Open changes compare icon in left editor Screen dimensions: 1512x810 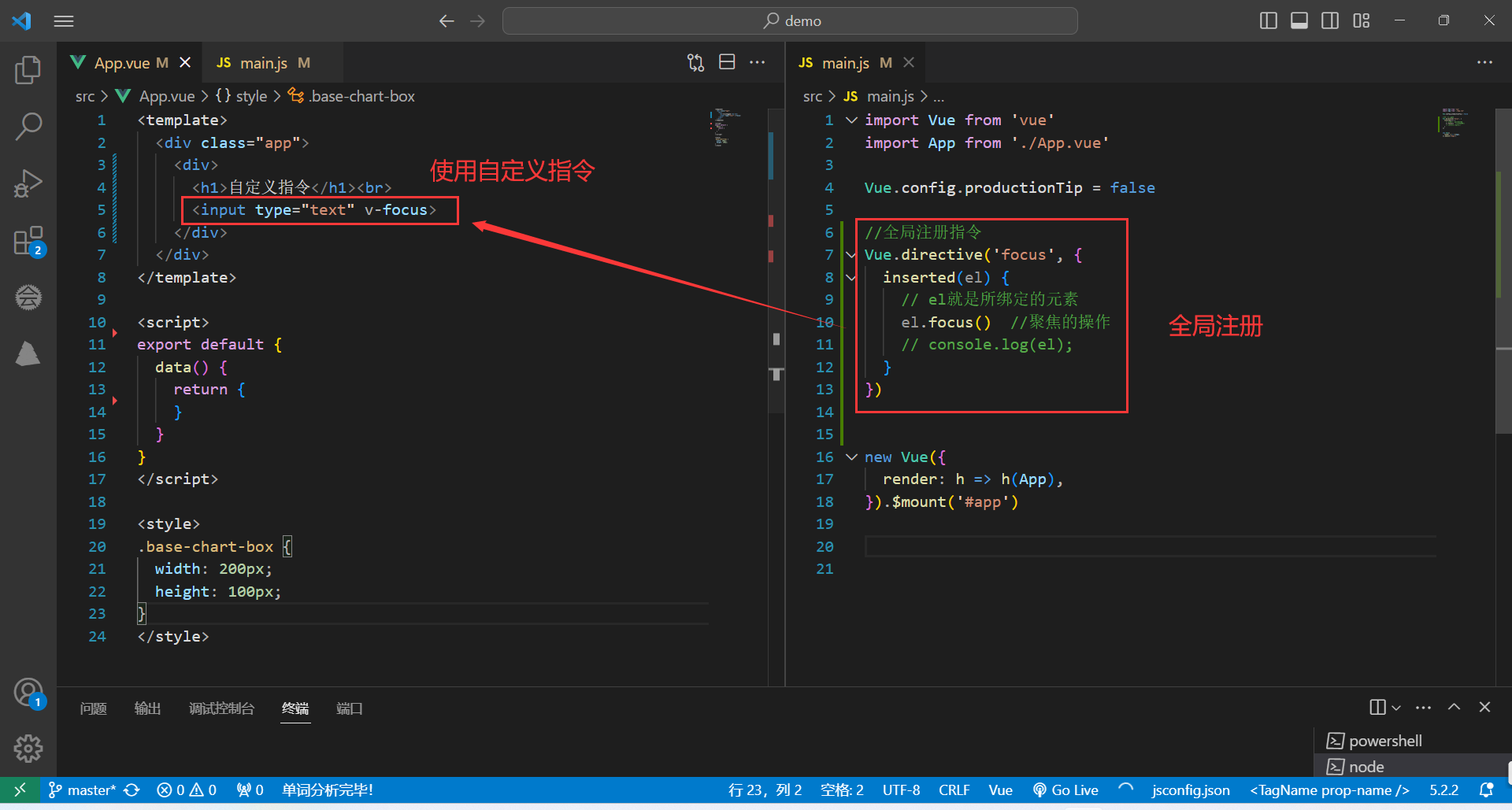coord(695,62)
